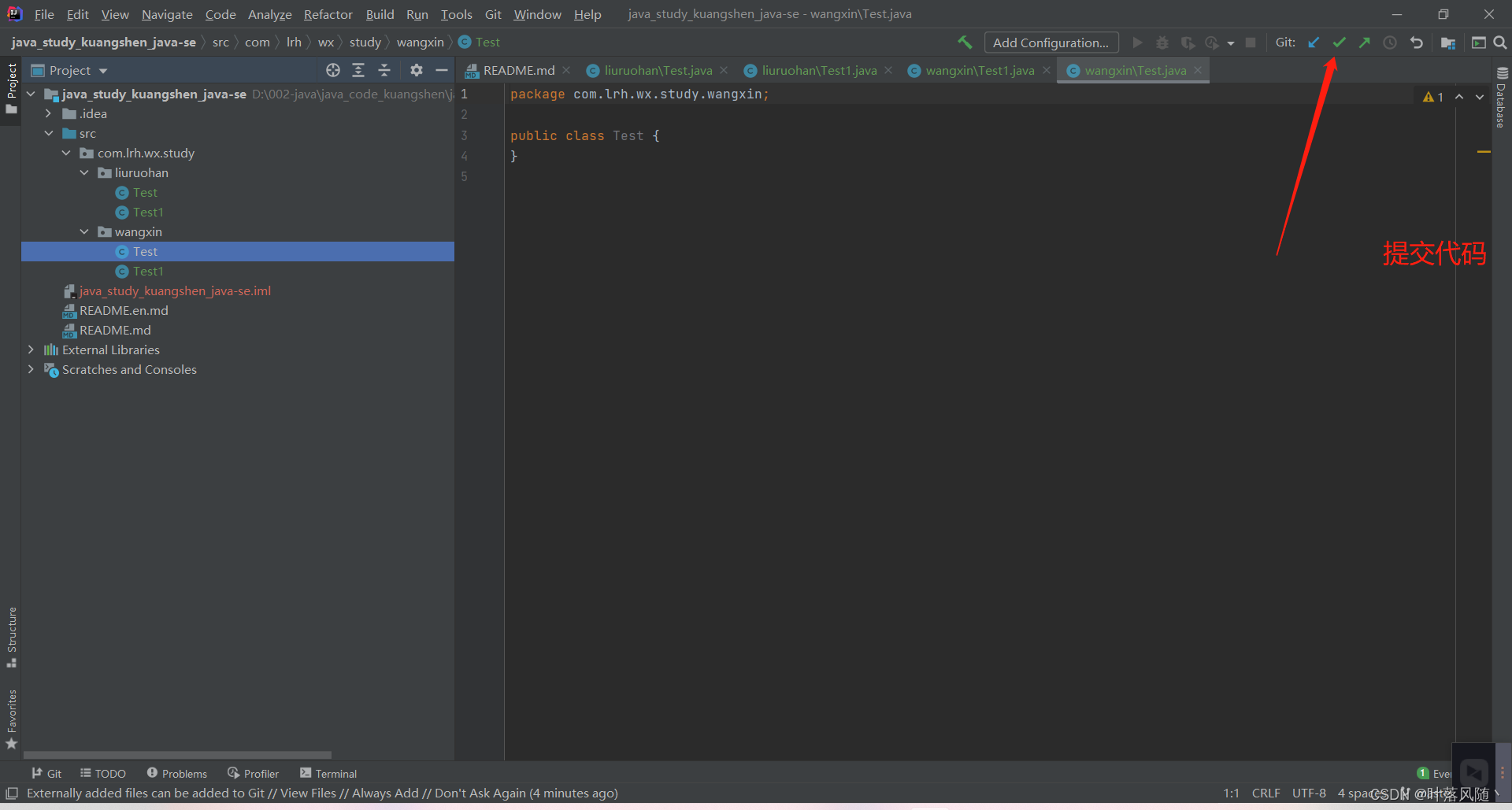This screenshot has height=810, width=1512.
Task: Click the Git Push arrow icon
Action: 1365,43
